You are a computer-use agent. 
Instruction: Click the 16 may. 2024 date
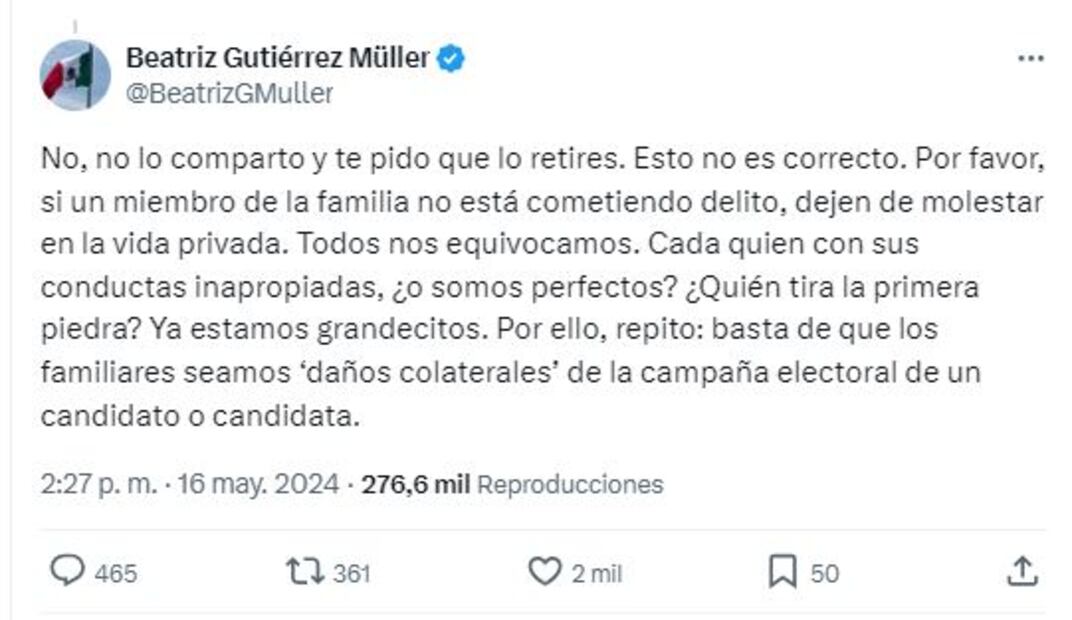coord(261,485)
